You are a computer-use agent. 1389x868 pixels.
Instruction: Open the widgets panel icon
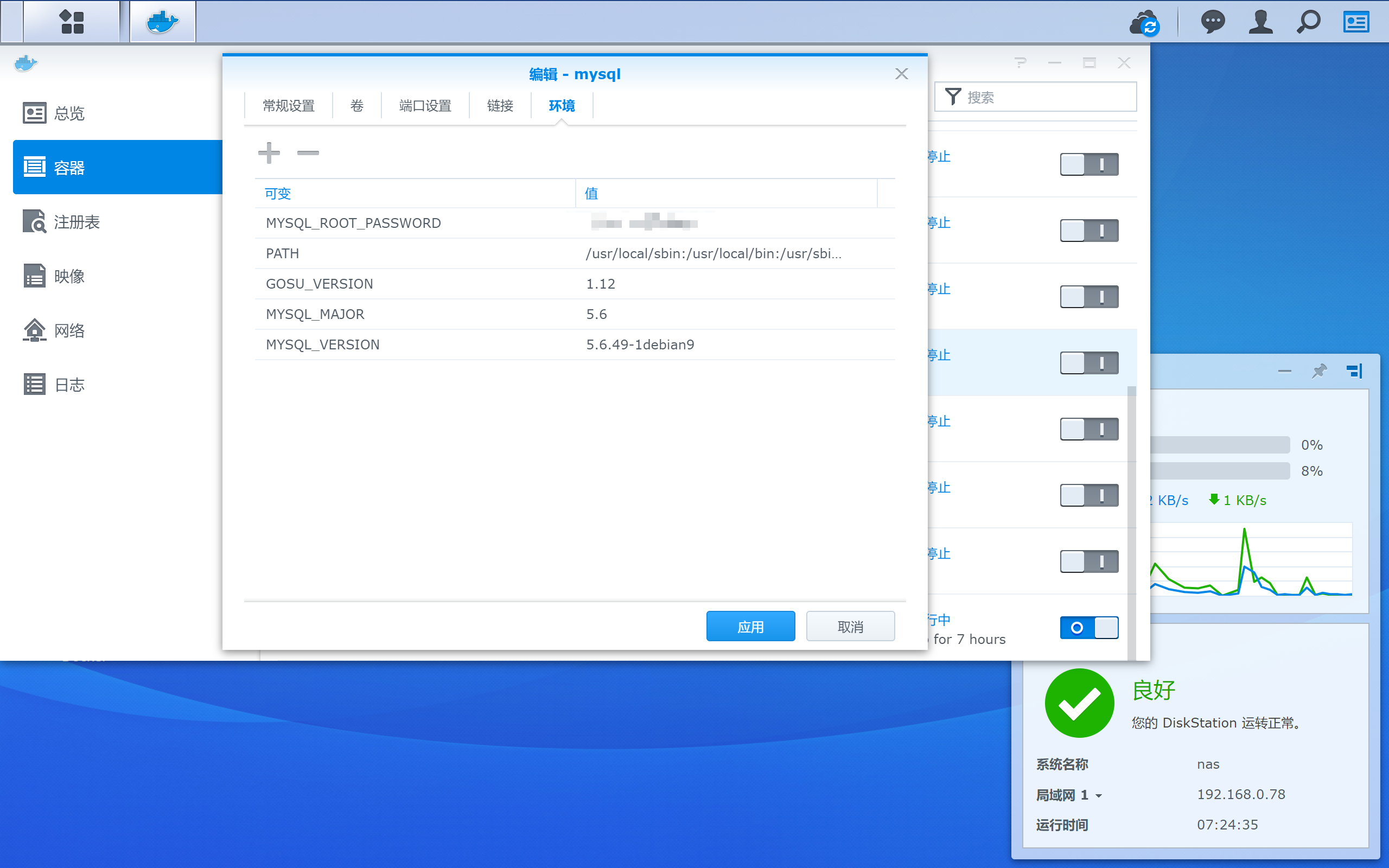pyautogui.click(x=1356, y=22)
